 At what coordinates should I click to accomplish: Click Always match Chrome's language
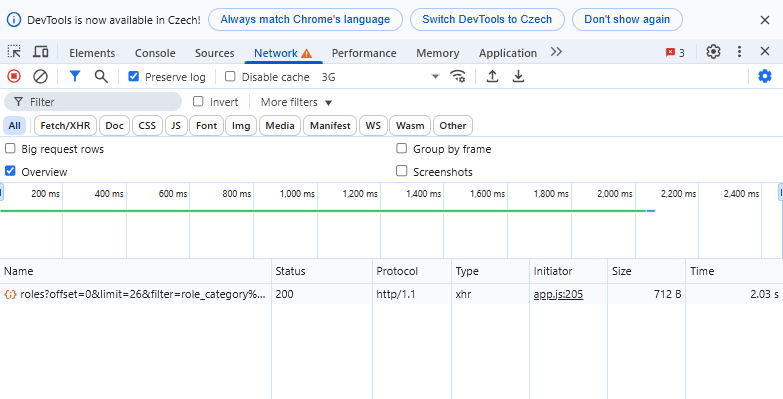pyautogui.click(x=305, y=19)
